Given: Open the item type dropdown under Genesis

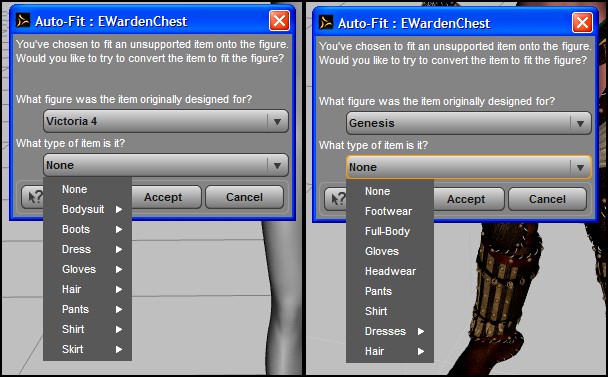Looking at the screenshot, I should tap(469, 167).
